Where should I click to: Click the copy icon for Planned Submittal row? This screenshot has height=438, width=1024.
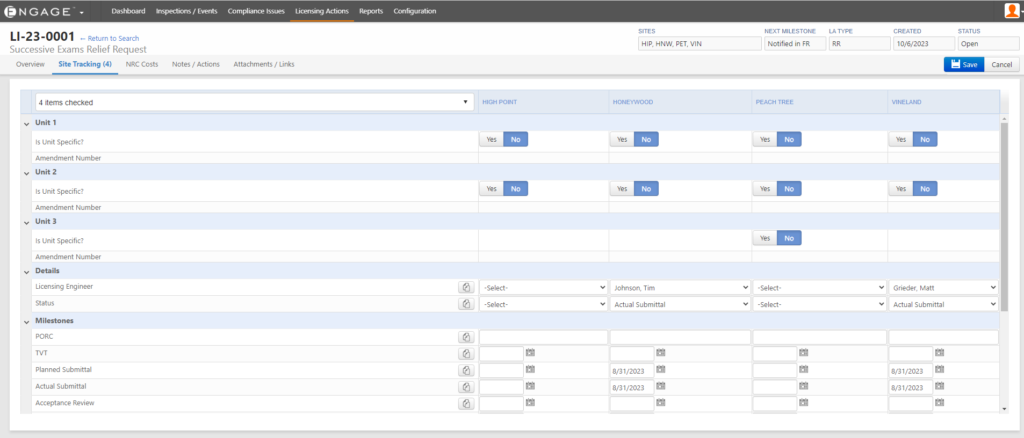click(466, 370)
